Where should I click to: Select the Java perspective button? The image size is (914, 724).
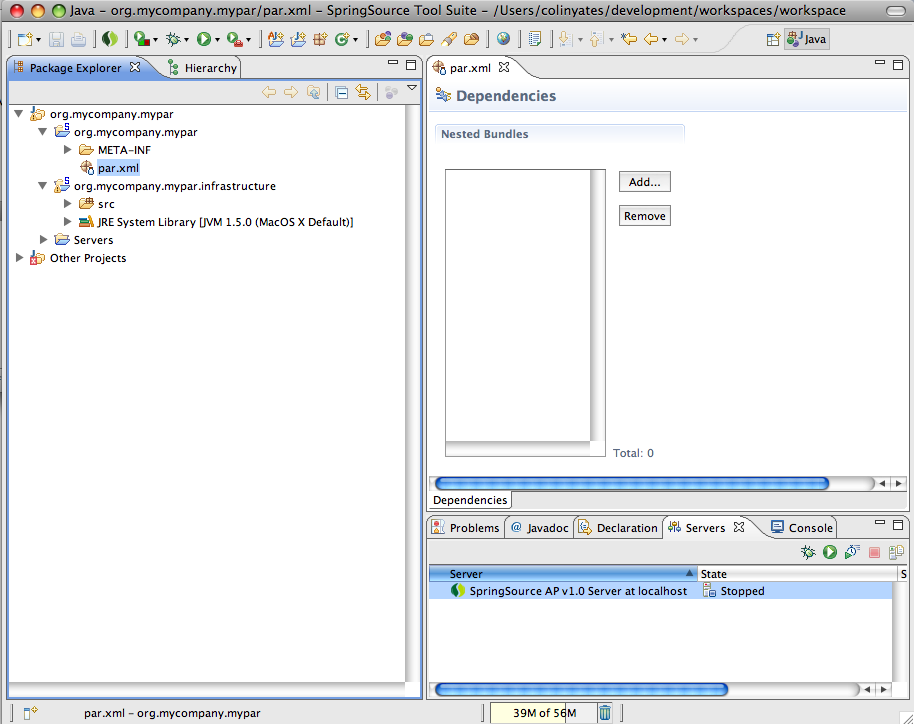[x=807, y=39]
